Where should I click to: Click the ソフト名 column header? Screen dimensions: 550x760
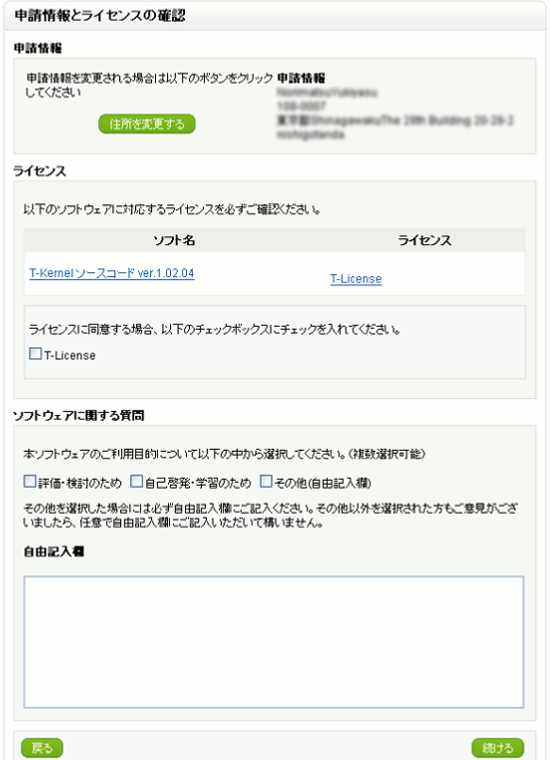(x=174, y=240)
